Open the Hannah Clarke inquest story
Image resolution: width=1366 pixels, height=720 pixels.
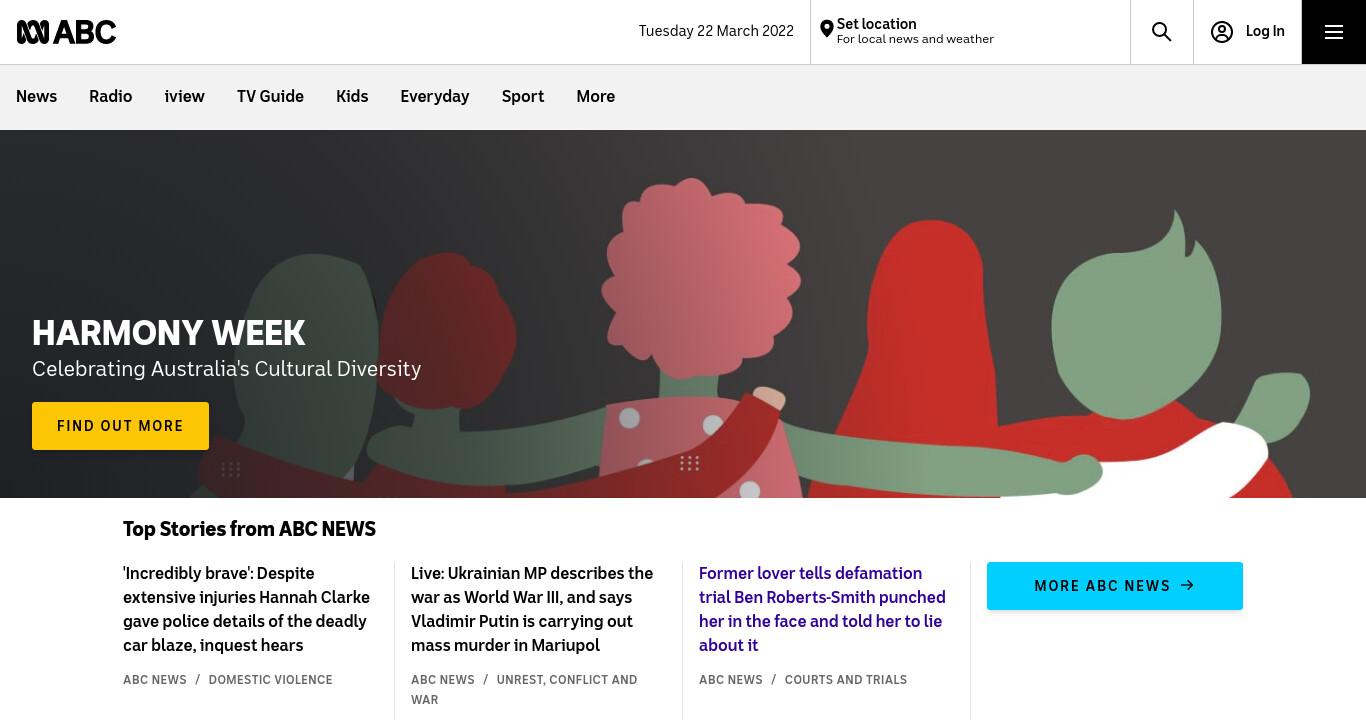pyautogui.click(x=247, y=609)
